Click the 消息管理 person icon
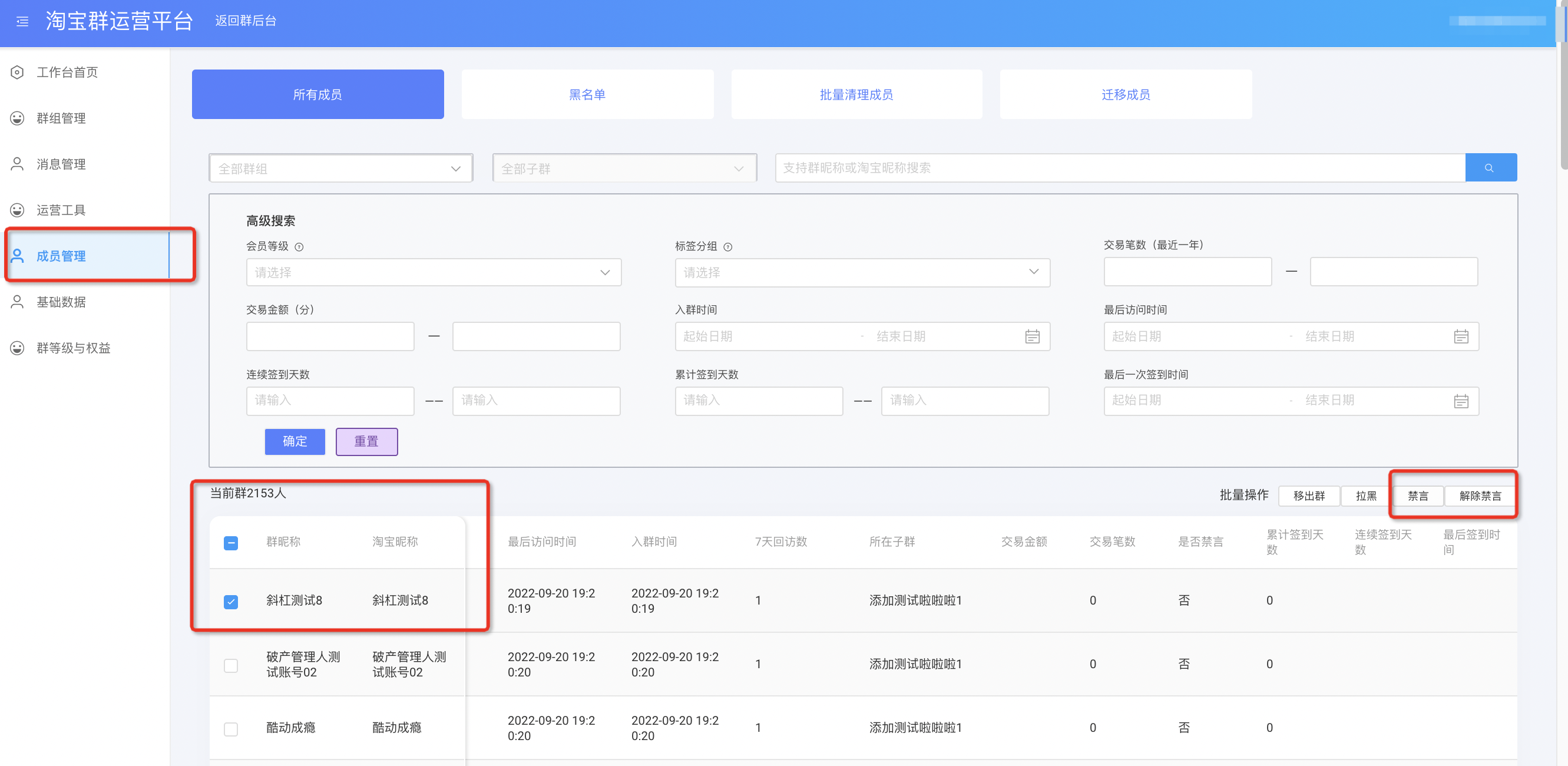Image resolution: width=1568 pixels, height=766 pixels. point(17,164)
